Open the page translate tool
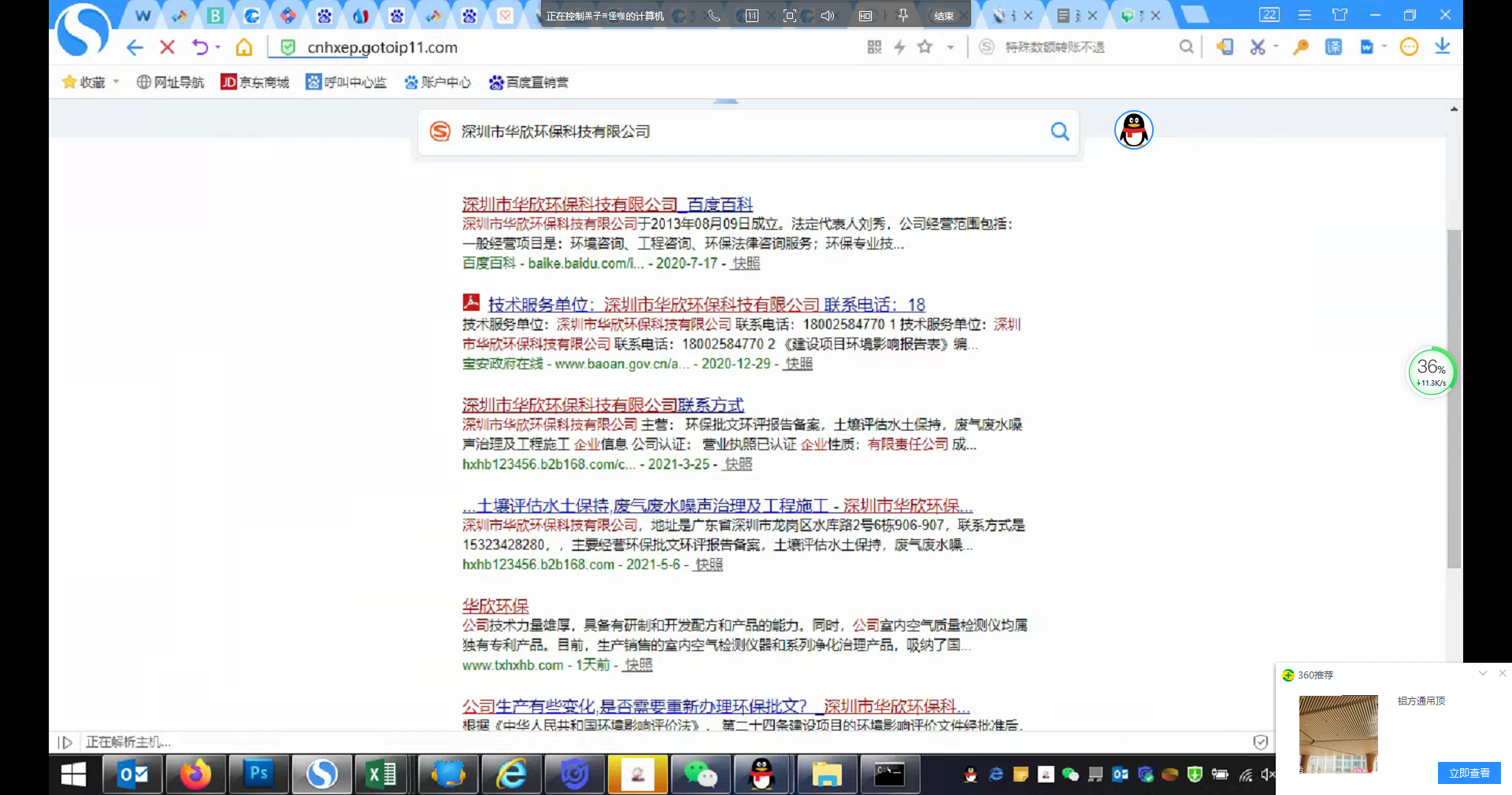The image size is (1512, 795). (x=1335, y=46)
